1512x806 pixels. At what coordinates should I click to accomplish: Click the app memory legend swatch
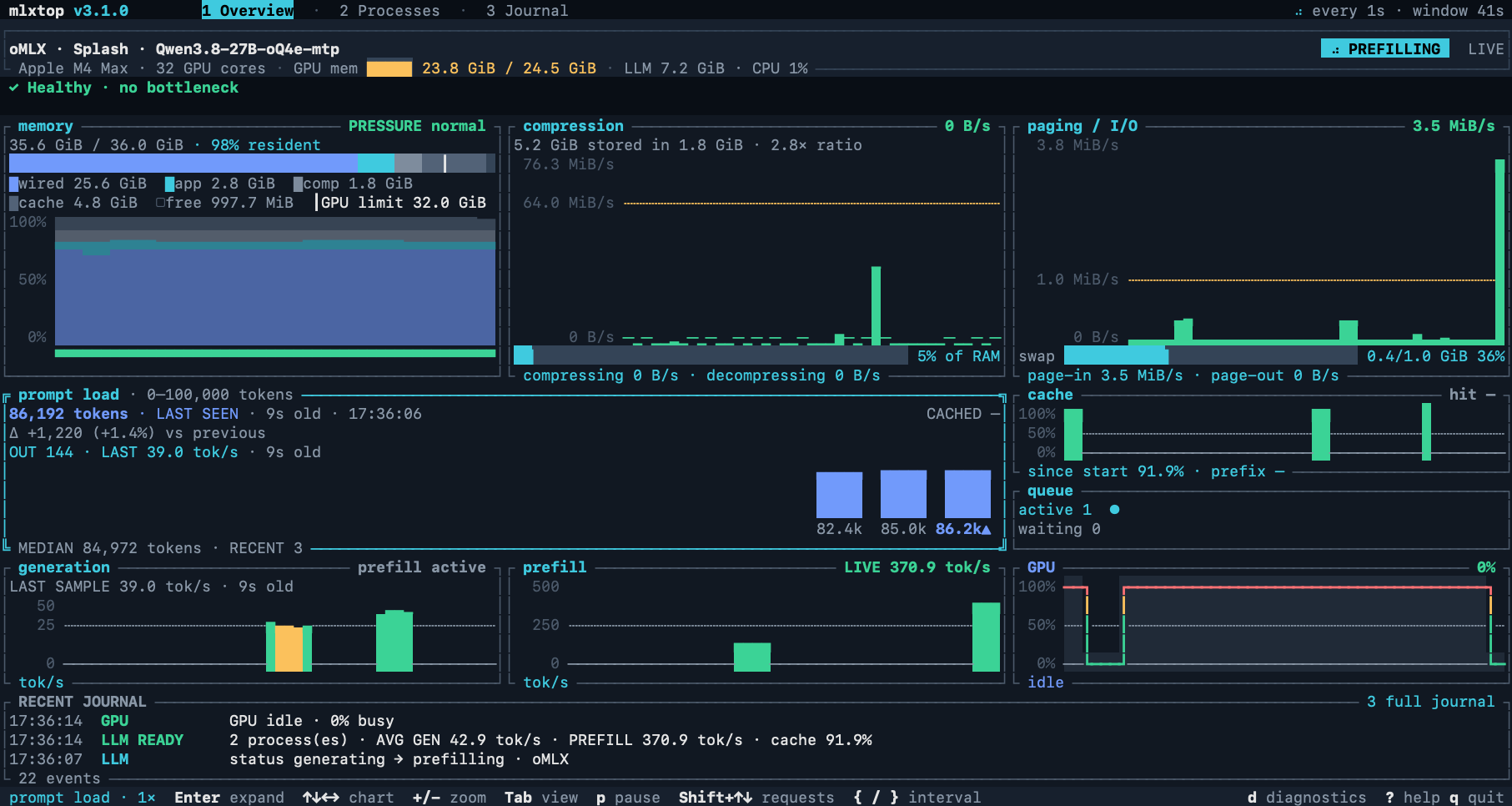pos(170,184)
